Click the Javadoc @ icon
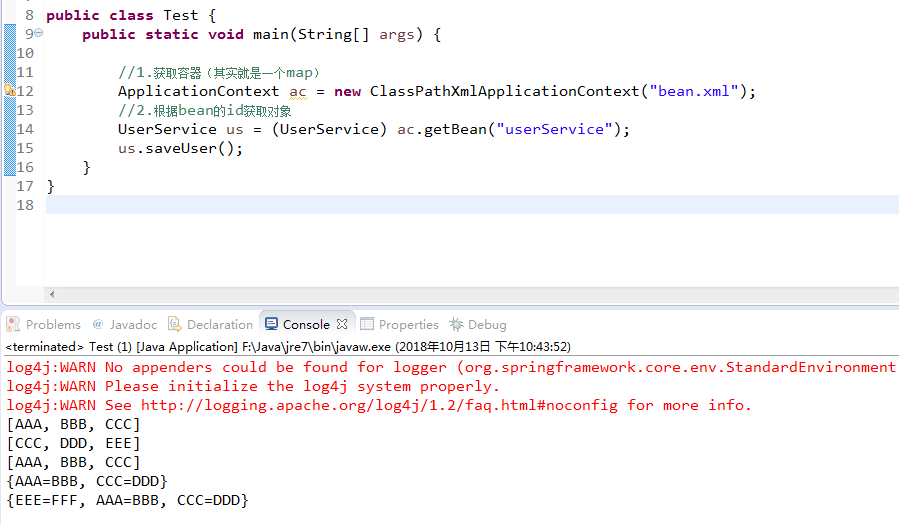This screenshot has height=524, width=899. click(98, 324)
